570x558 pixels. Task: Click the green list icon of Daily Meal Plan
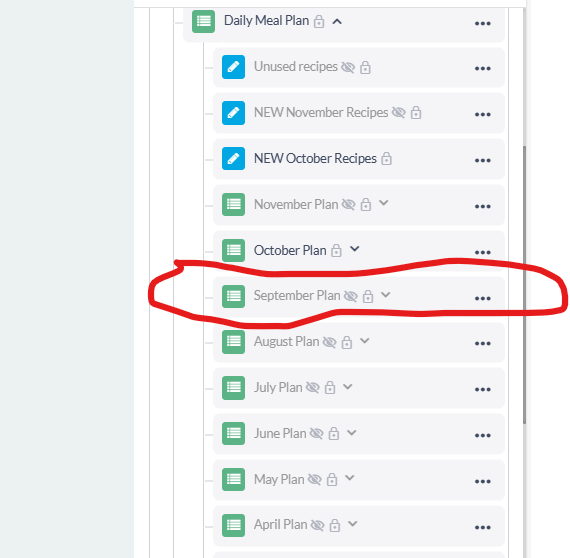click(x=203, y=21)
